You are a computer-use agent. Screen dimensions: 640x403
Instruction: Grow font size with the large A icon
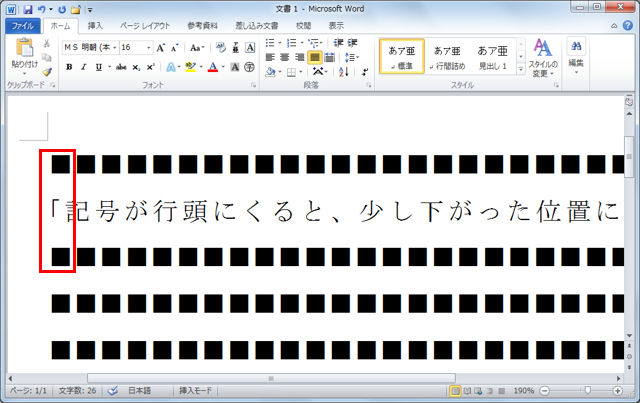point(160,48)
